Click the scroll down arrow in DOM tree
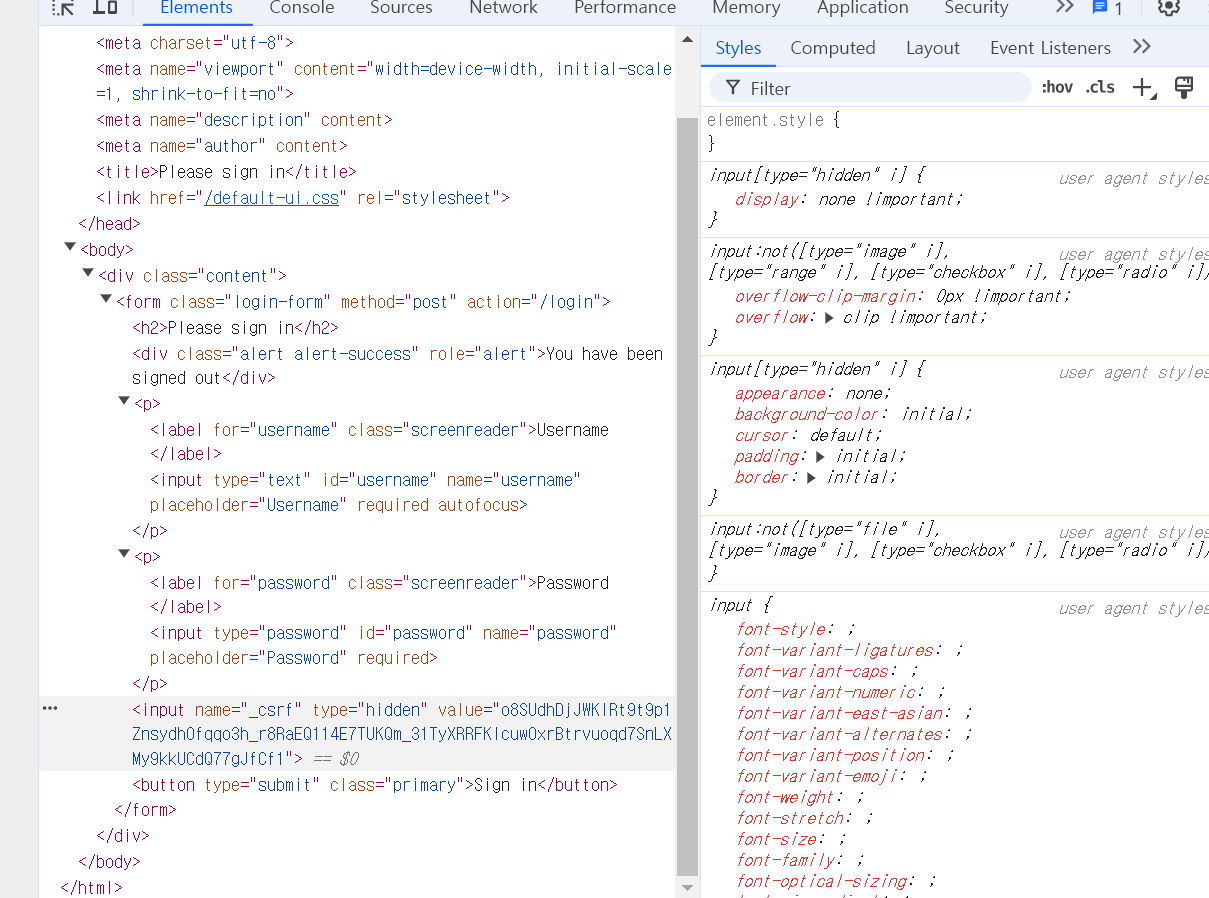The width and height of the screenshot is (1209, 898). coord(687,887)
